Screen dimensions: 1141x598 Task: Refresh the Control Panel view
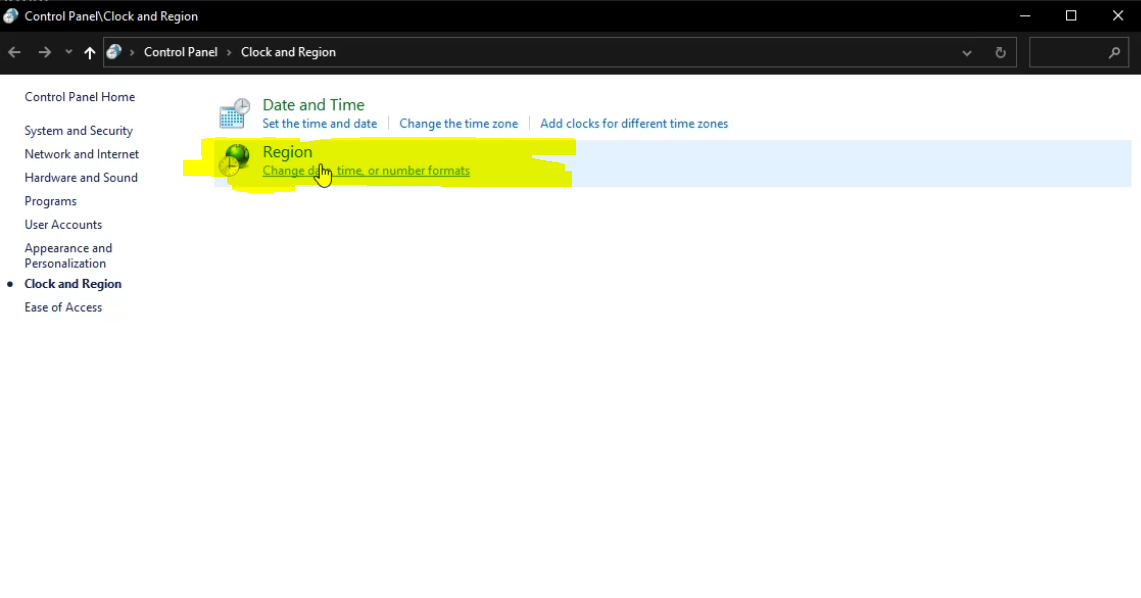point(1000,53)
